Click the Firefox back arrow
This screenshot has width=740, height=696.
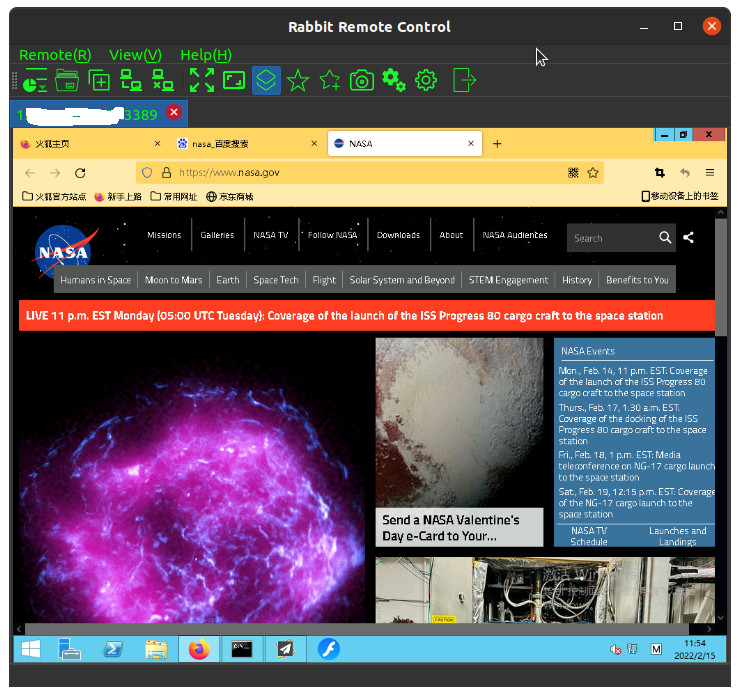click(30, 173)
